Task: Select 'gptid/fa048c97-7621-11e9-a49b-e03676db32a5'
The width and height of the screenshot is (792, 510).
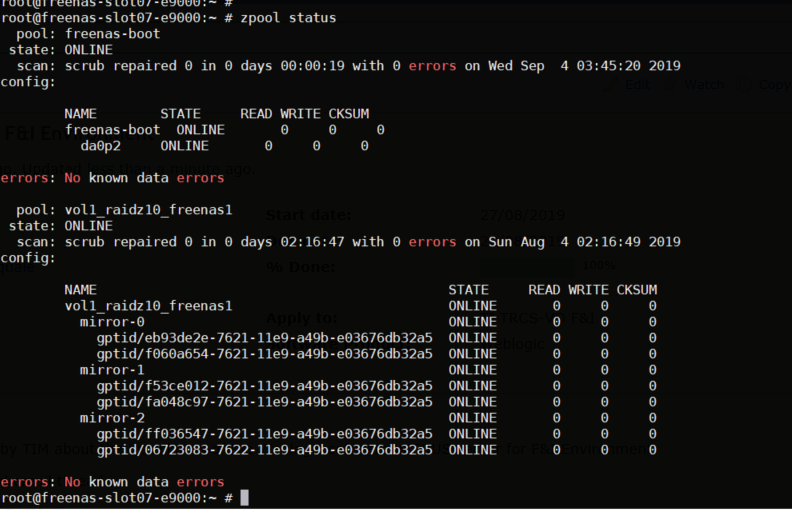Action: point(265,402)
